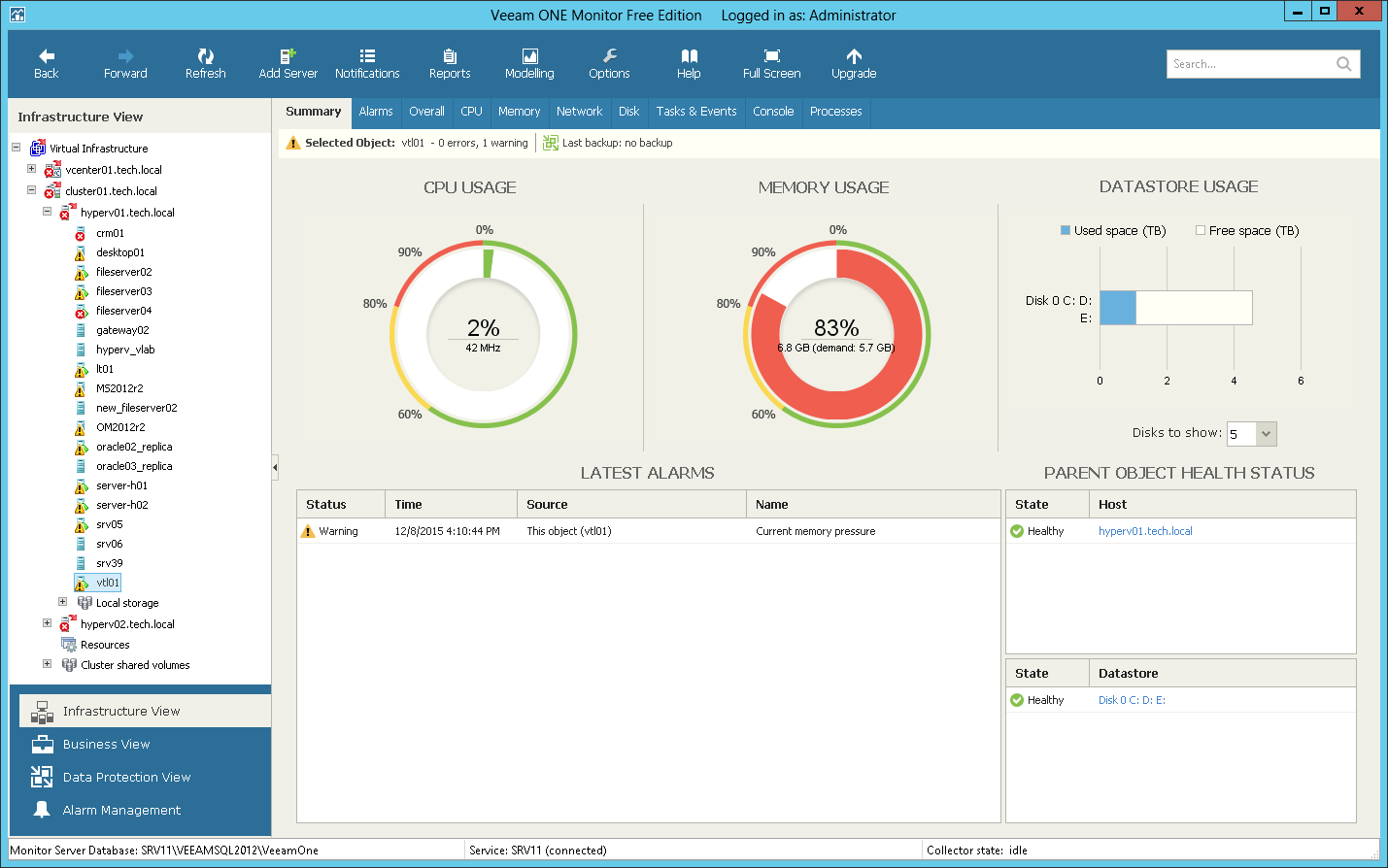Collapse the Infrastructure View side panel
Screen dimensions: 1388x868
(x=275, y=468)
